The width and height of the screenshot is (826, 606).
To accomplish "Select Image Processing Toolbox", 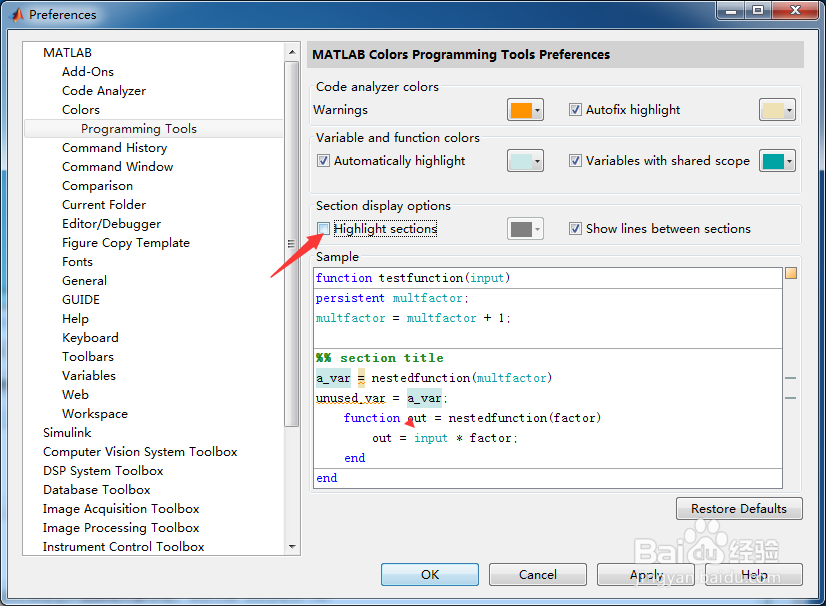I will [x=121, y=527].
